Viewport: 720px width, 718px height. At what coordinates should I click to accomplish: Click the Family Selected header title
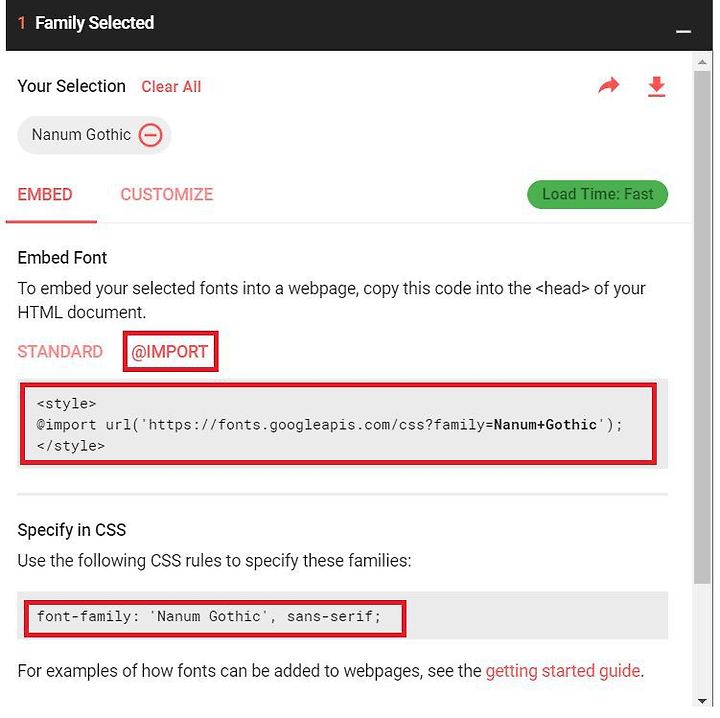coord(94,23)
